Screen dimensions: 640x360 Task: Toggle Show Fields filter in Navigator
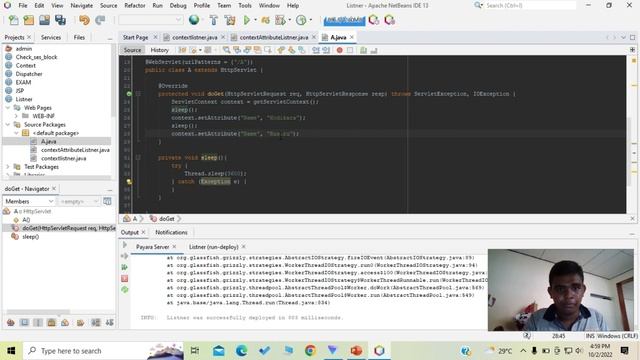click(24, 323)
